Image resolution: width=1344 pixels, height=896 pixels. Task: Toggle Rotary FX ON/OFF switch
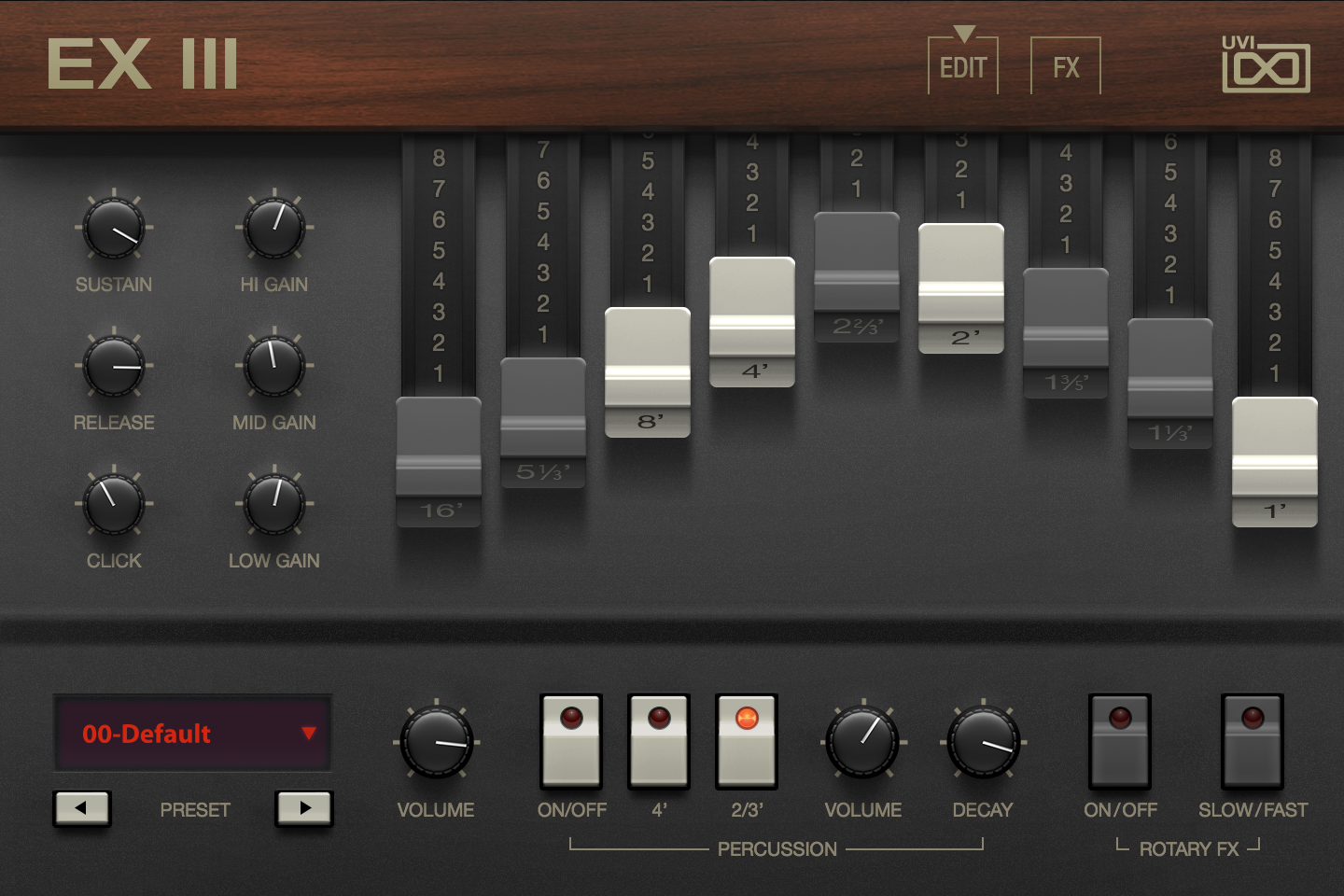click(x=1120, y=742)
